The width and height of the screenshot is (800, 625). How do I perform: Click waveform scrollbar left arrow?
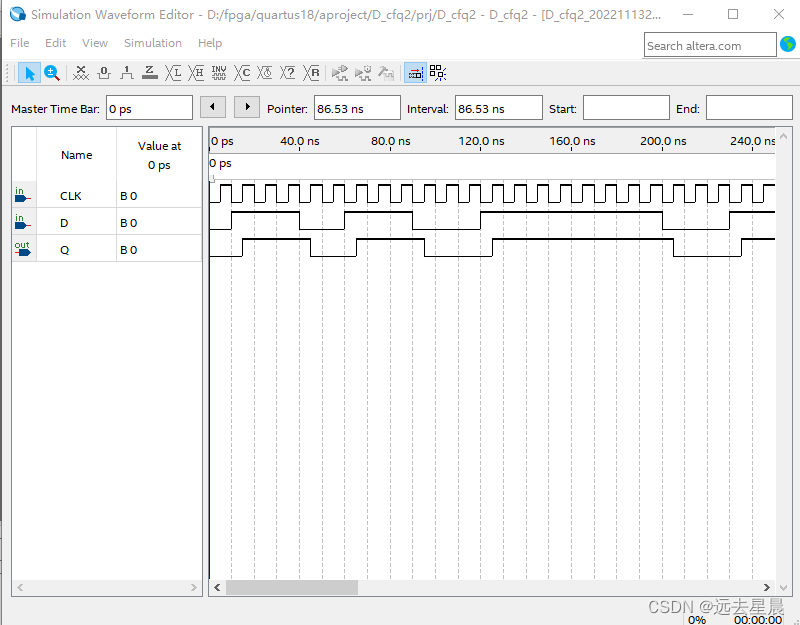click(x=217, y=587)
